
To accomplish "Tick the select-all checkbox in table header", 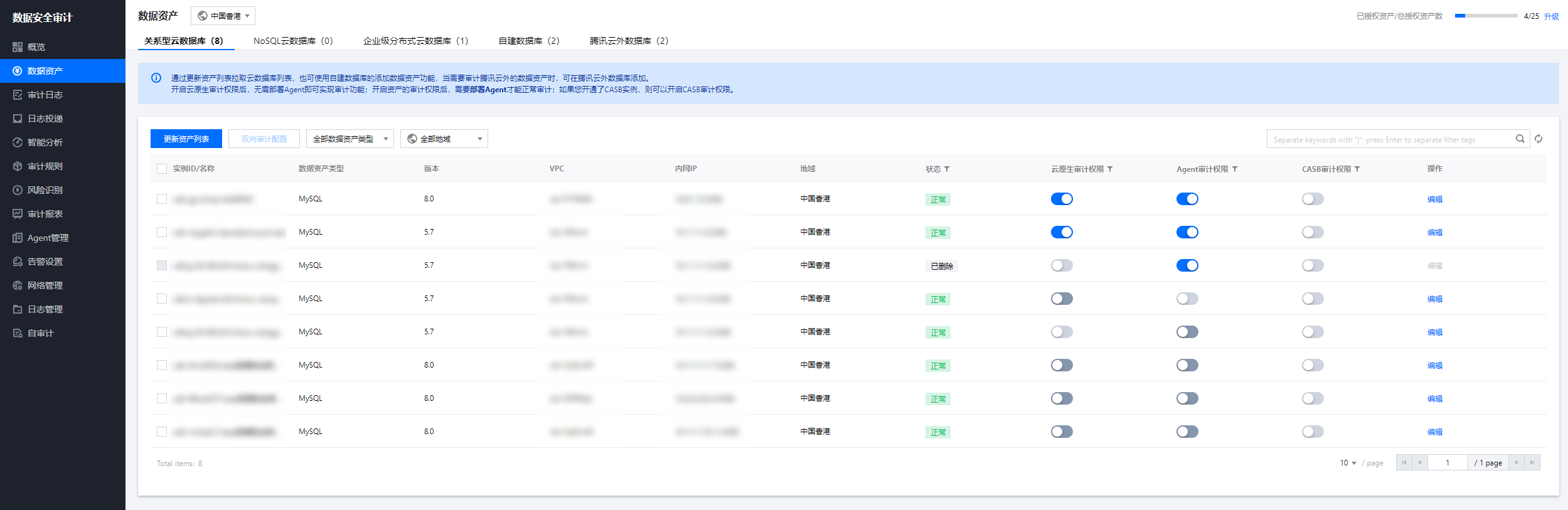I will point(162,169).
